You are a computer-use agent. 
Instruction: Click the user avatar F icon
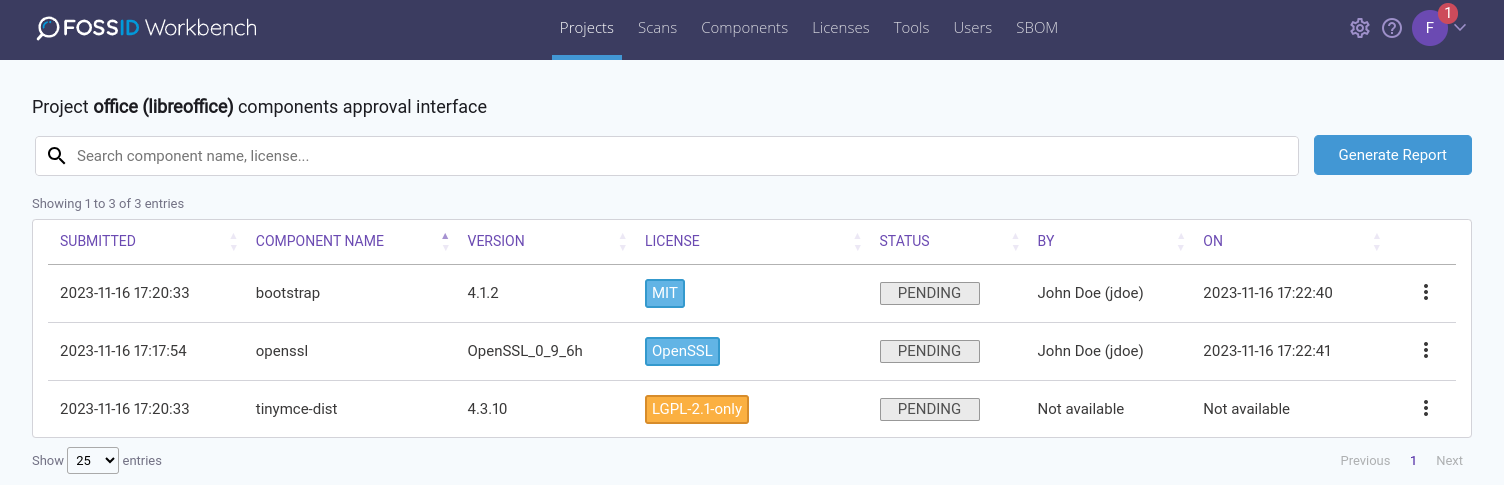click(1429, 28)
